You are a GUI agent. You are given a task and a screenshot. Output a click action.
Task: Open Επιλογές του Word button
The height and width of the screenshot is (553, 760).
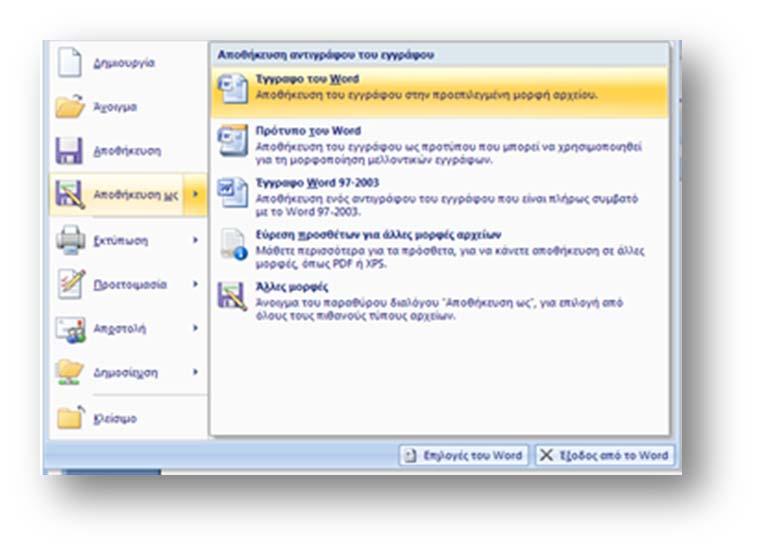tap(463, 455)
